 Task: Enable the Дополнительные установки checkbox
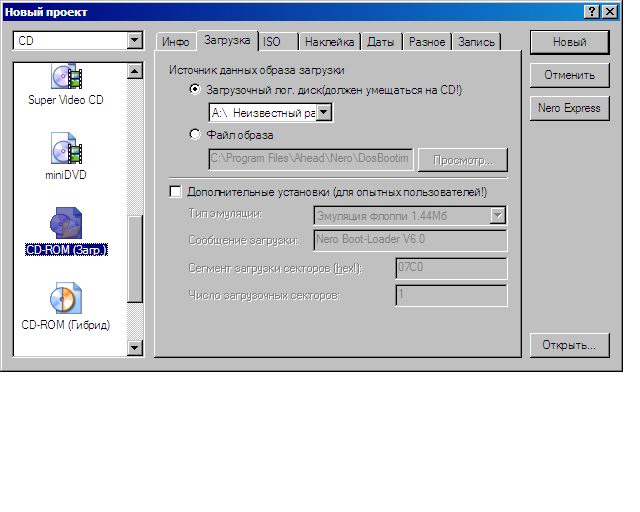coord(176,191)
